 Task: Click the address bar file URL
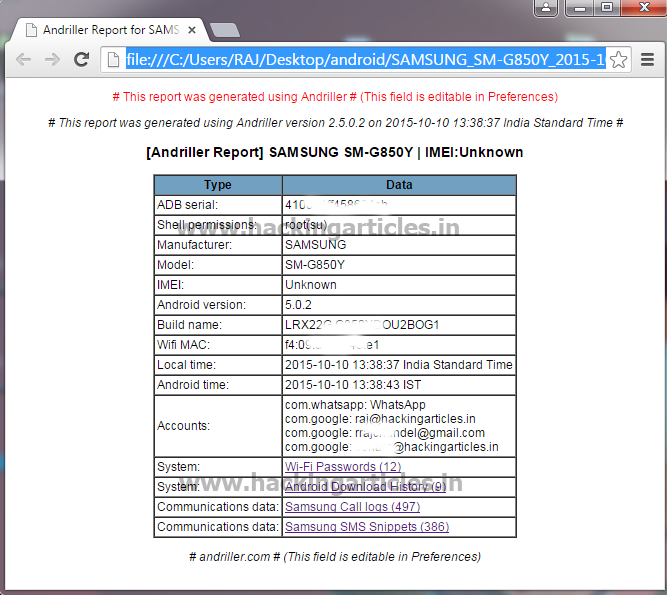365,60
